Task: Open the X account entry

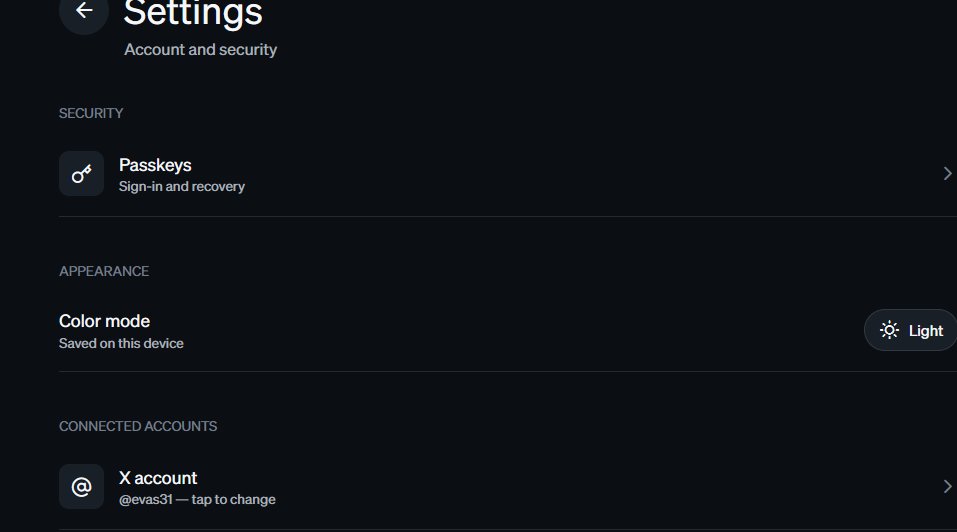Action: click(x=508, y=487)
